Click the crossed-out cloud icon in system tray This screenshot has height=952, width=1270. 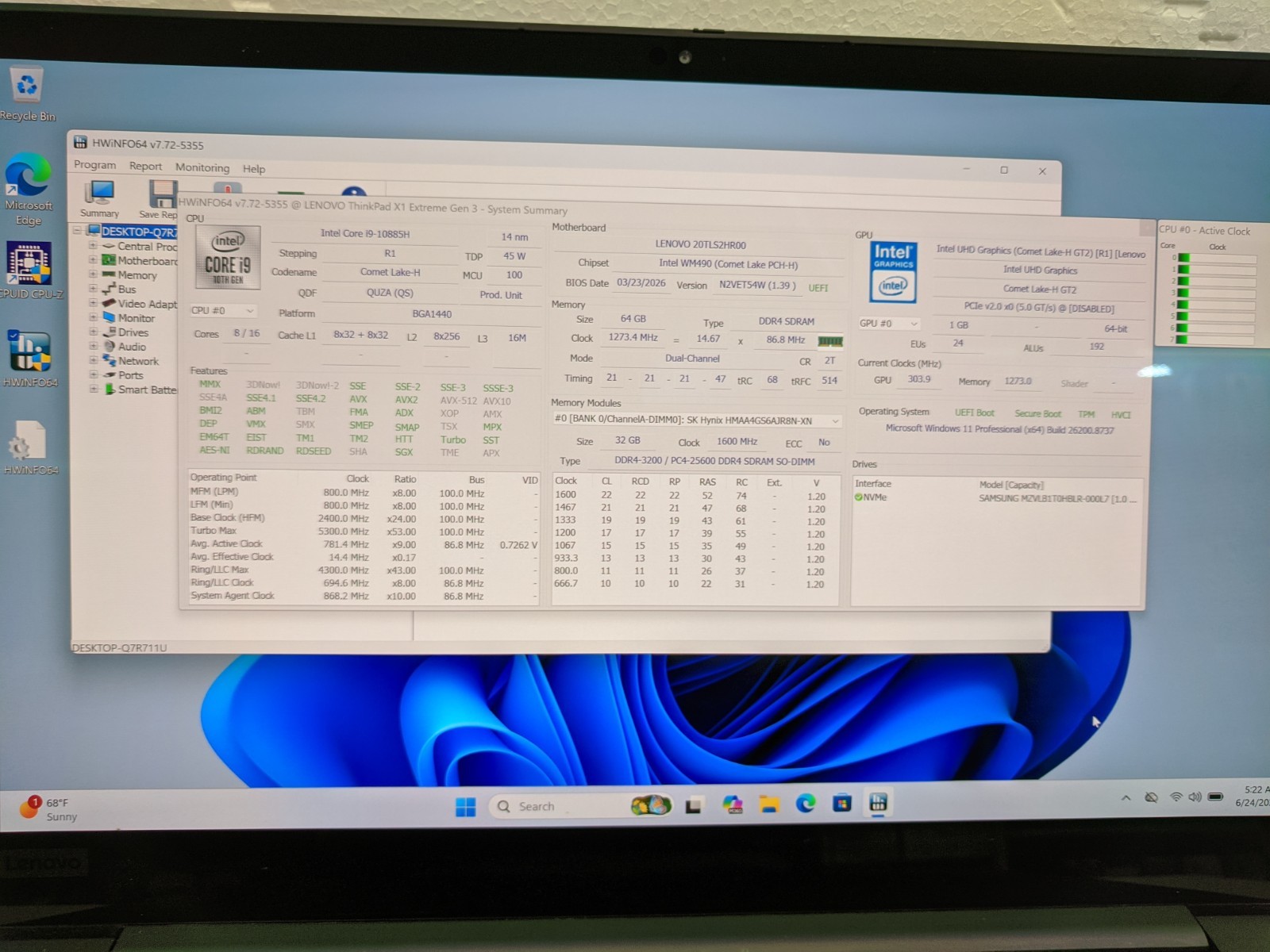pos(1151,797)
